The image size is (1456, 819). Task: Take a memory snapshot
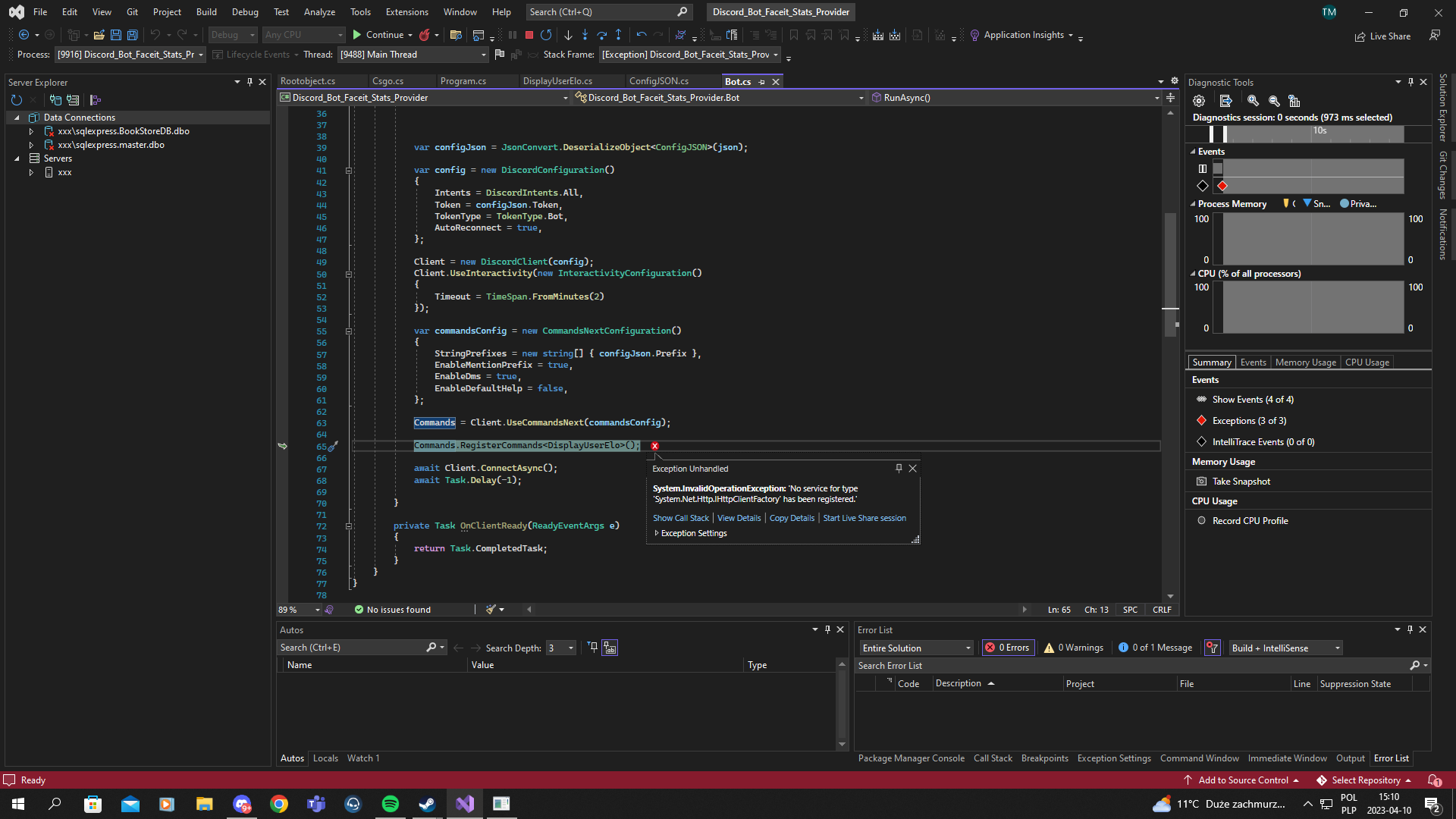1239,481
